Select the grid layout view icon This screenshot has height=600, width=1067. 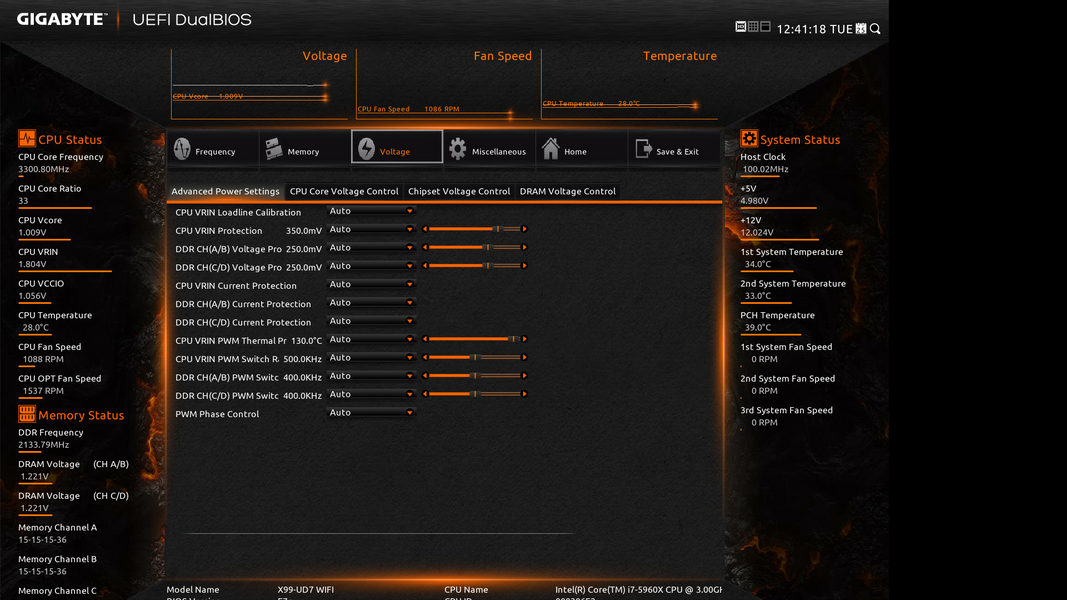click(x=753, y=27)
